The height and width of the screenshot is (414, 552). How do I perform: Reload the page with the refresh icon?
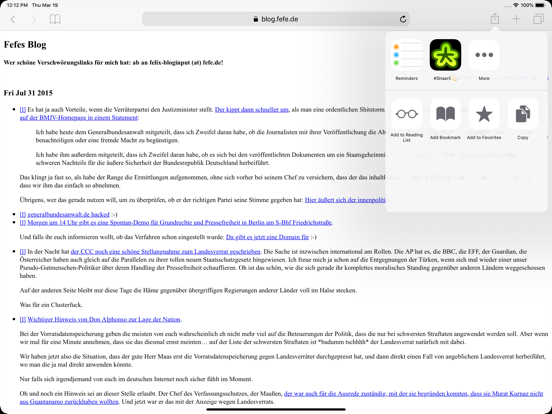[403, 19]
